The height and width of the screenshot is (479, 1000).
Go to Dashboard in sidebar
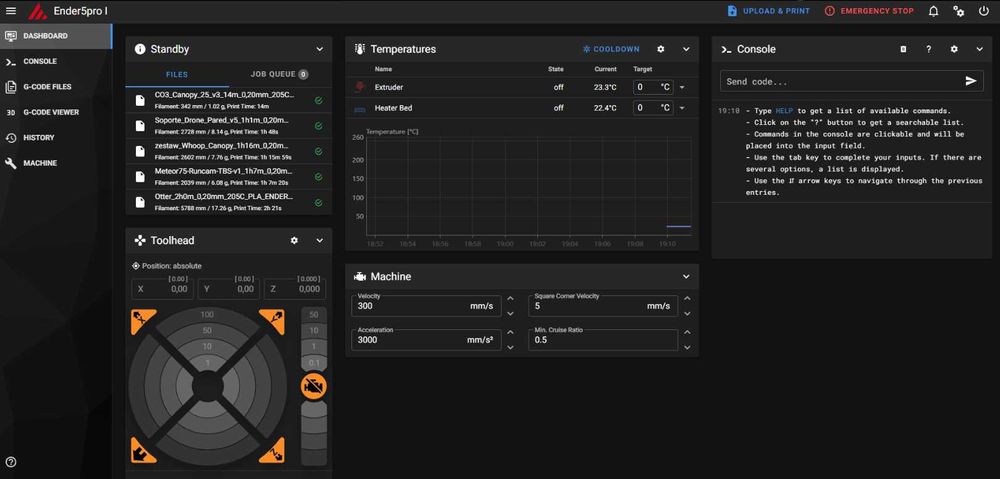click(56, 36)
